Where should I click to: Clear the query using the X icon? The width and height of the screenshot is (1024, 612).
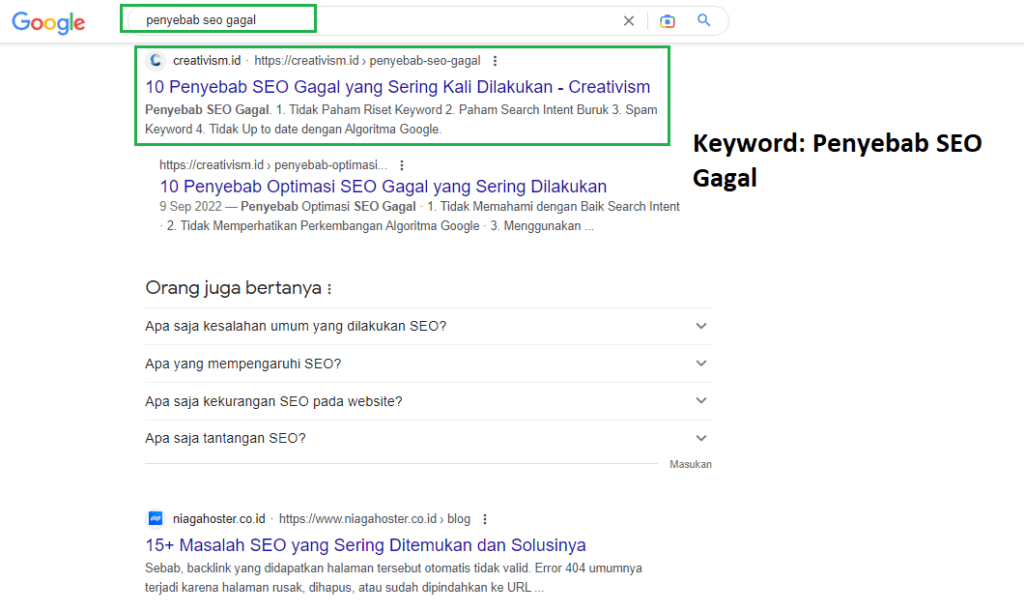tap(628, 20)
